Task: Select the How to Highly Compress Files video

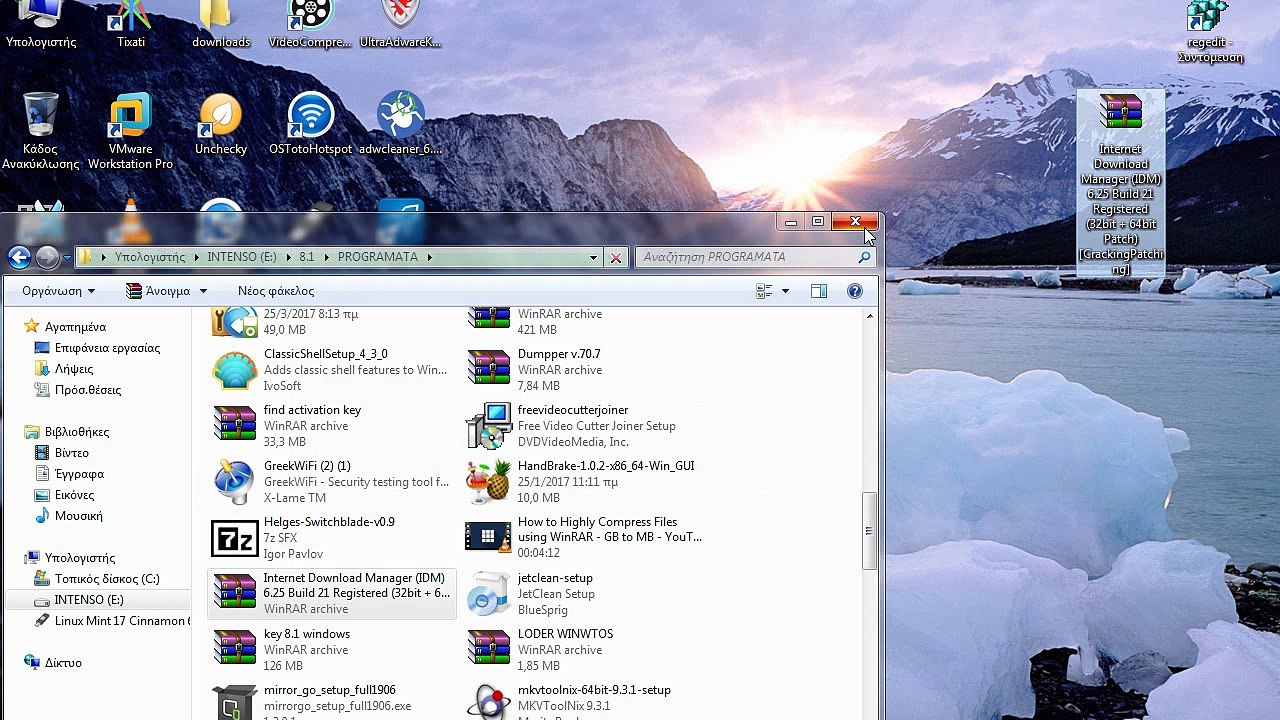Action: pos(585,538)
